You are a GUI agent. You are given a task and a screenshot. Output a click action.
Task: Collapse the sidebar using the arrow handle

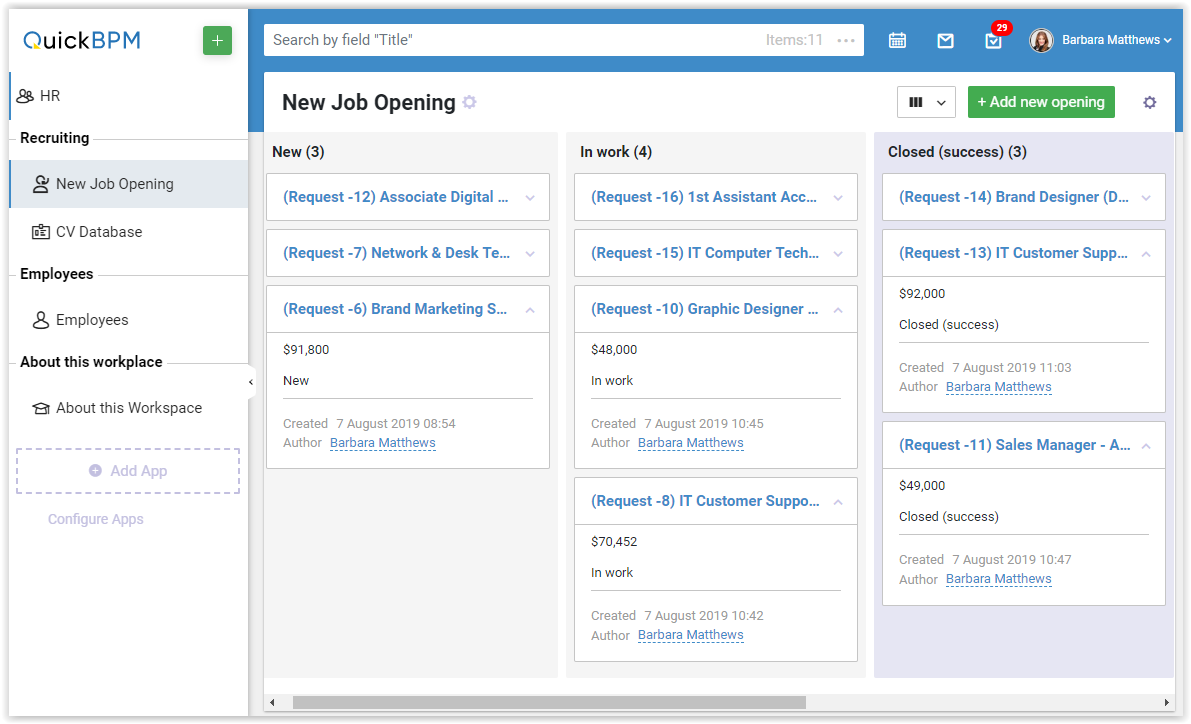pyautogui.click(x=250, y=382)
